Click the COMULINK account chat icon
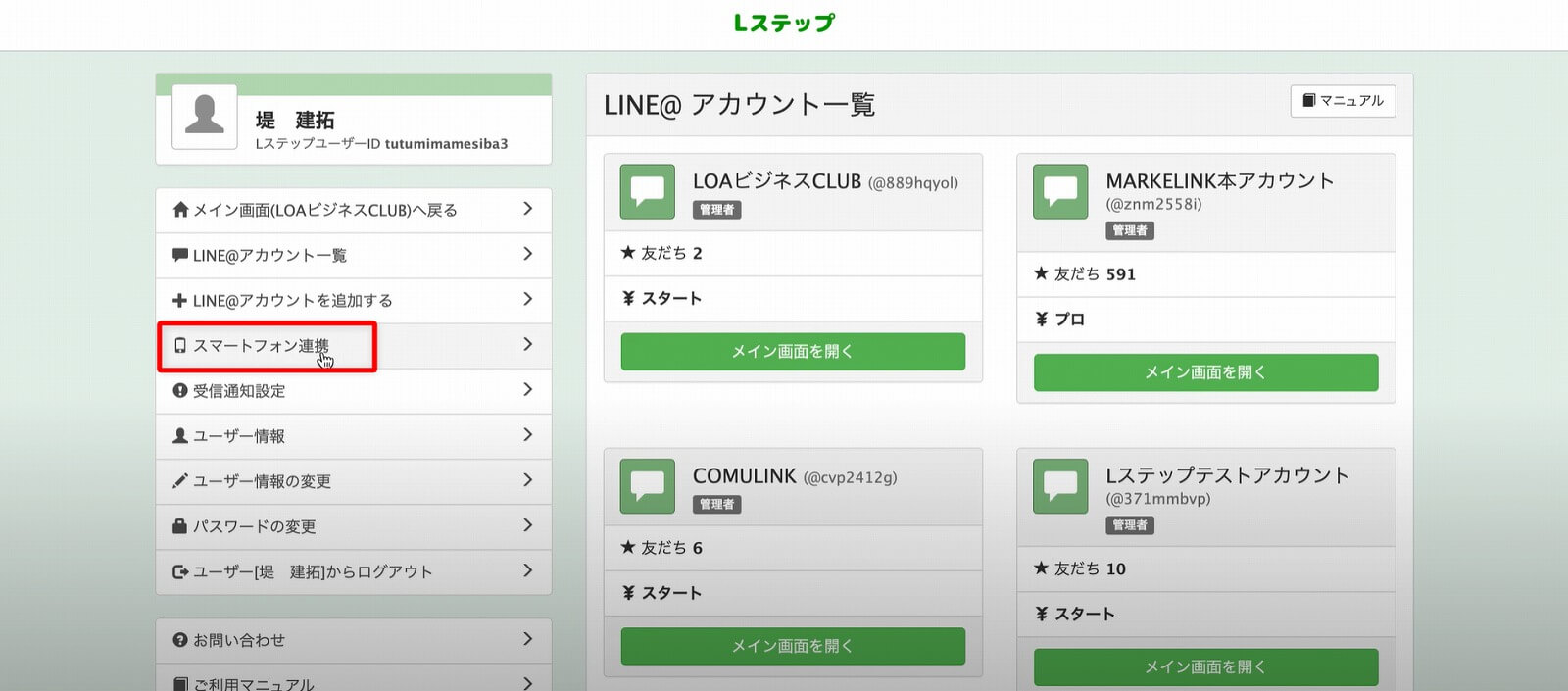This screenshot has width=1568, height=691. pyautogui.click(x=648, y=486)
